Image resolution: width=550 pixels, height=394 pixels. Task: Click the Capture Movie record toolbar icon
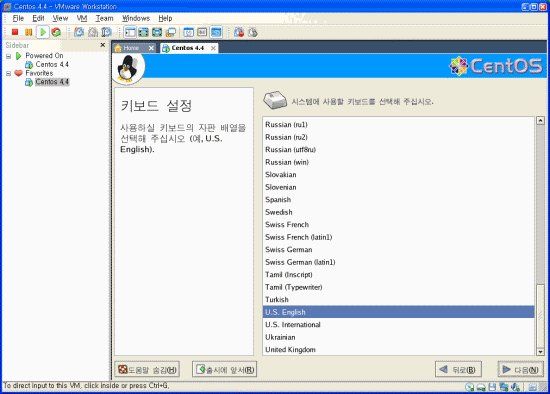[x=239, y=32]
